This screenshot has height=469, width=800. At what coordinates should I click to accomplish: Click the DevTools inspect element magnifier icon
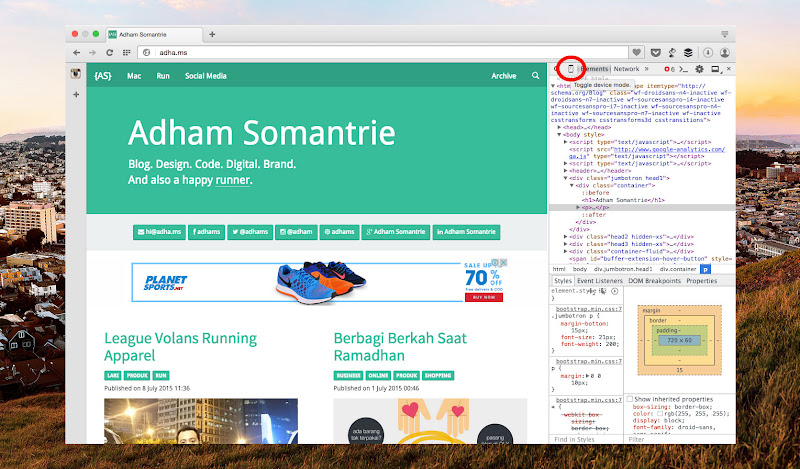[556, 69]
